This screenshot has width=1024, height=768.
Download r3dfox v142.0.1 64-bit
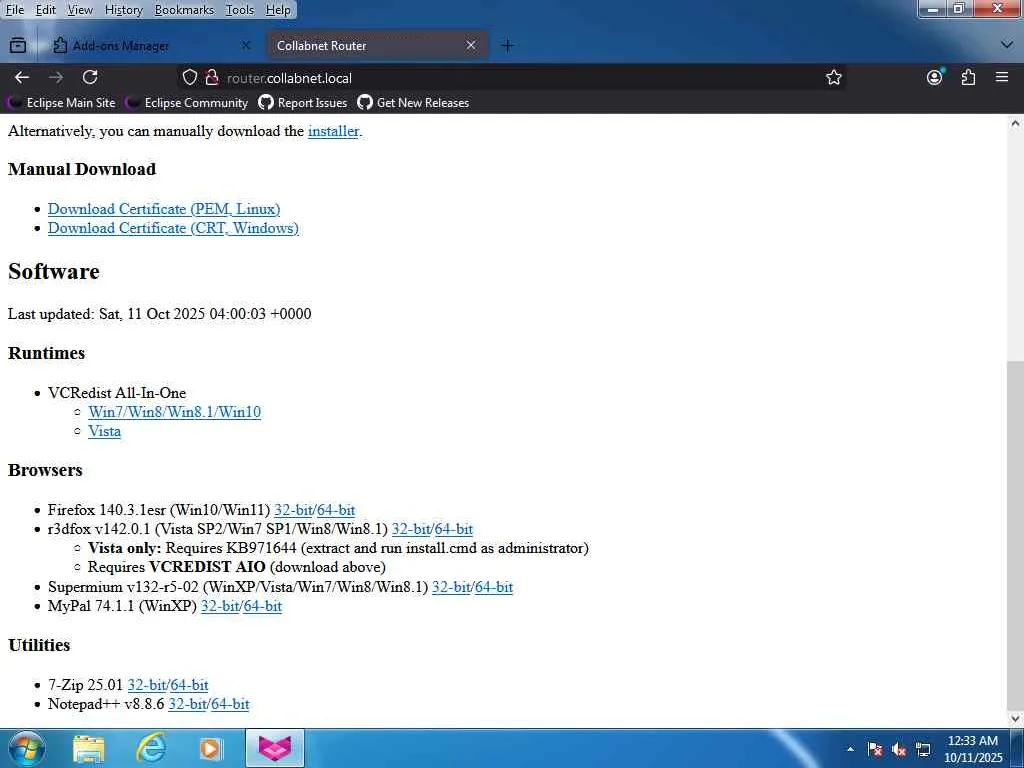(454, 529)
